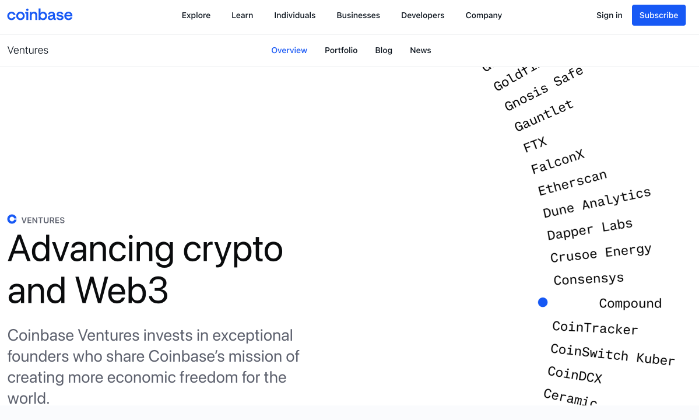Open the Explore menu
Image resolution: width=699 pixels, height=420 pixels.
point(196,15)
